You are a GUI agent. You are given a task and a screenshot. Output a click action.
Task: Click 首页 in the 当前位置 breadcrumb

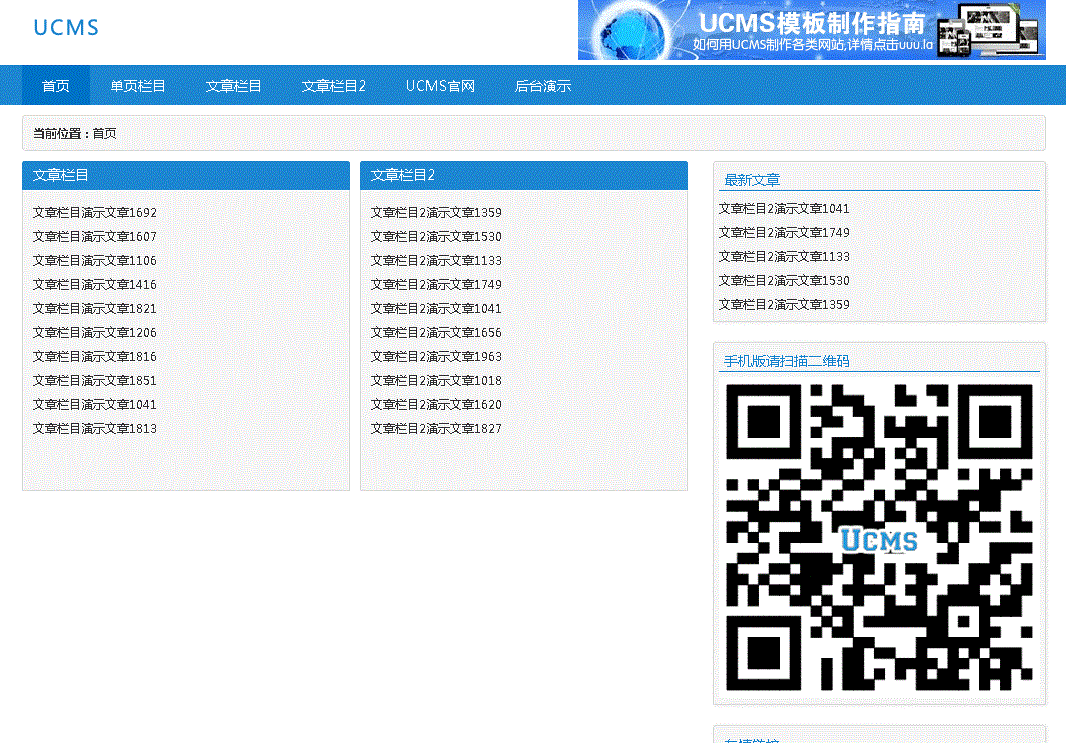[105, 133]
